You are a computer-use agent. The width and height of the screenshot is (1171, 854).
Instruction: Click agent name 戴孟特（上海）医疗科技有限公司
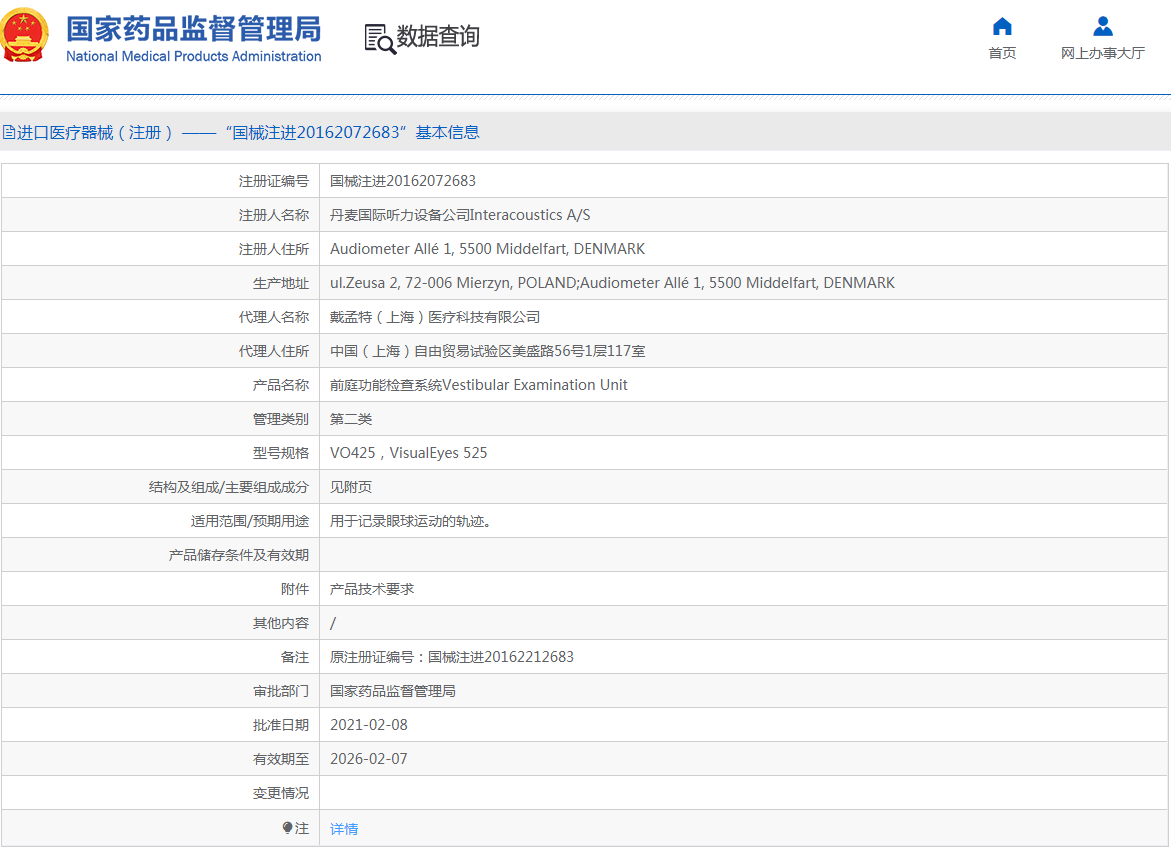(435, 317)
